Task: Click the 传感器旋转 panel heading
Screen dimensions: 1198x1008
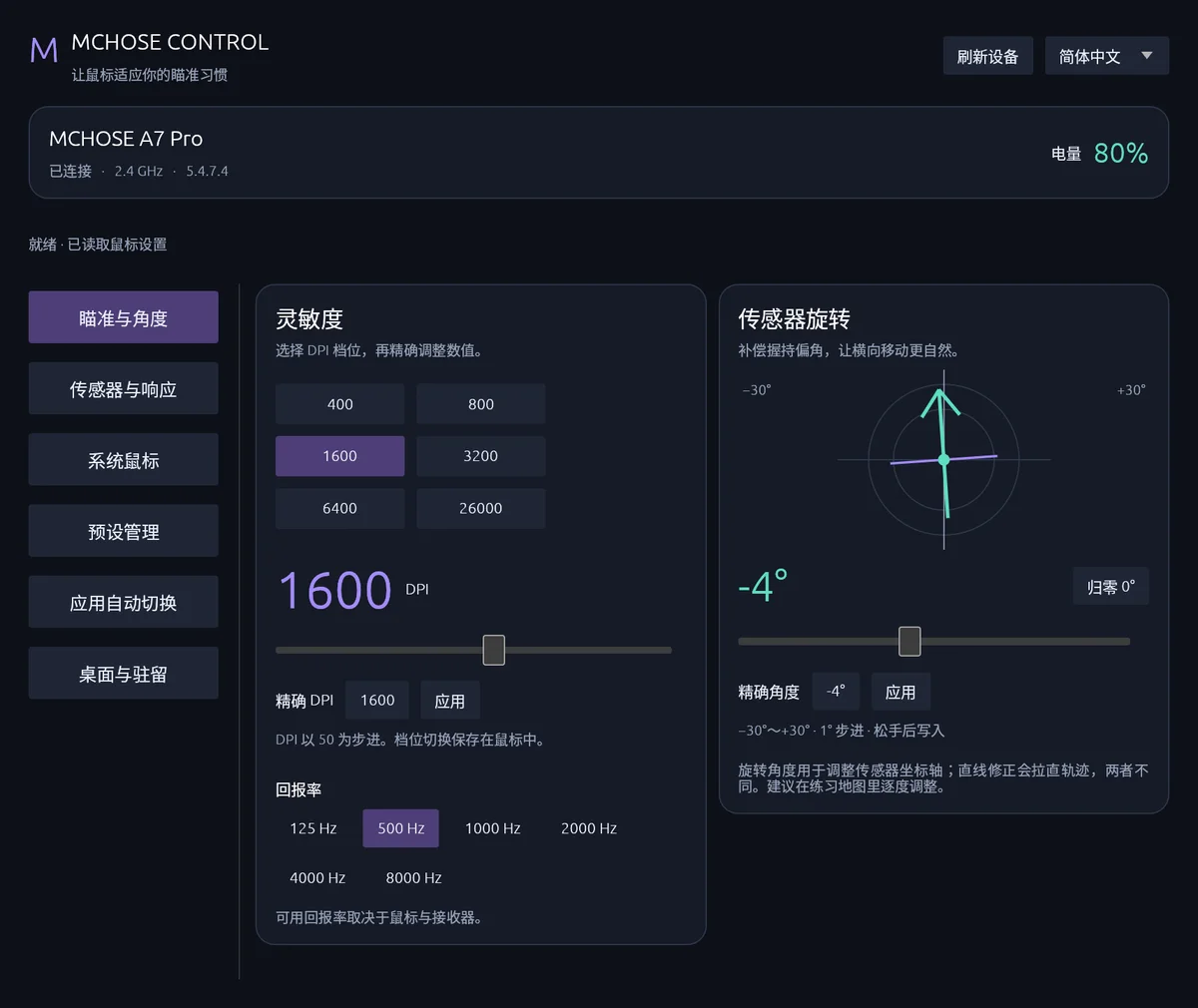Action: pyautogui.click(x=794, y=318)
